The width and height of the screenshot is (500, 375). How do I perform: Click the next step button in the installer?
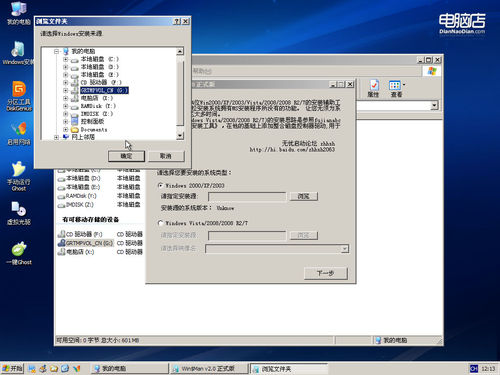click(326, 273)
